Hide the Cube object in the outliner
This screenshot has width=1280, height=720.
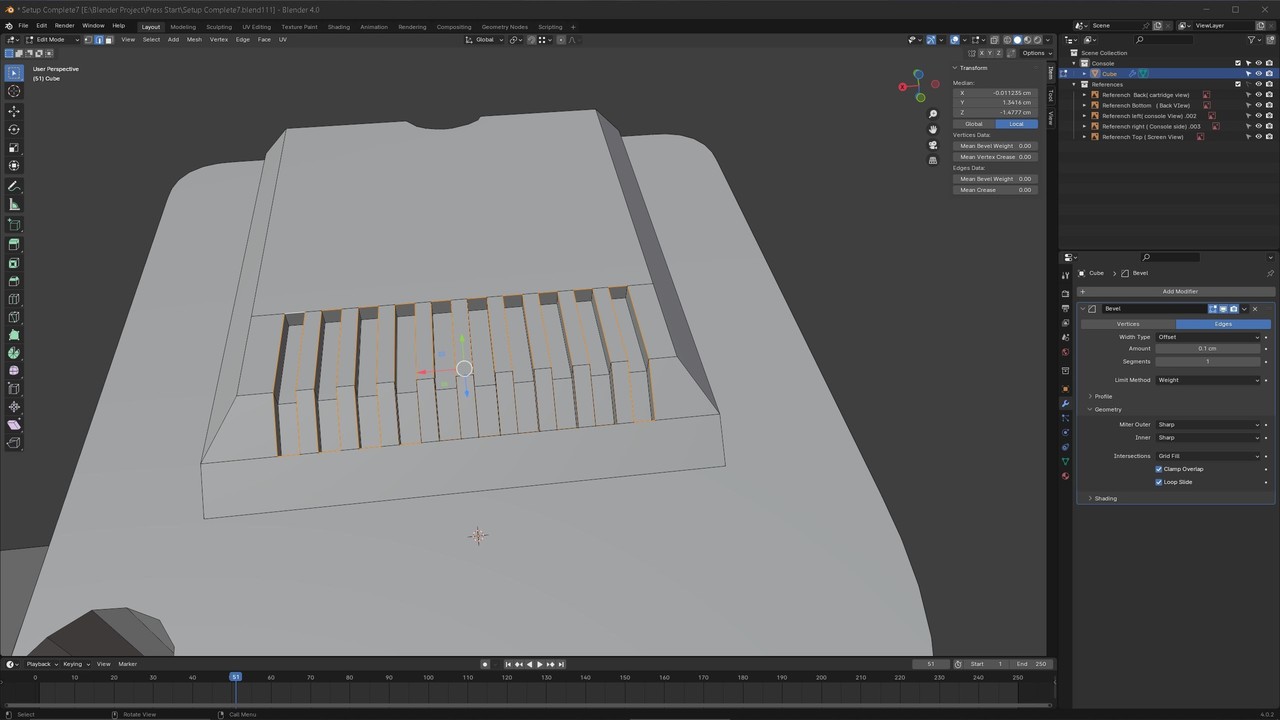1258,73
